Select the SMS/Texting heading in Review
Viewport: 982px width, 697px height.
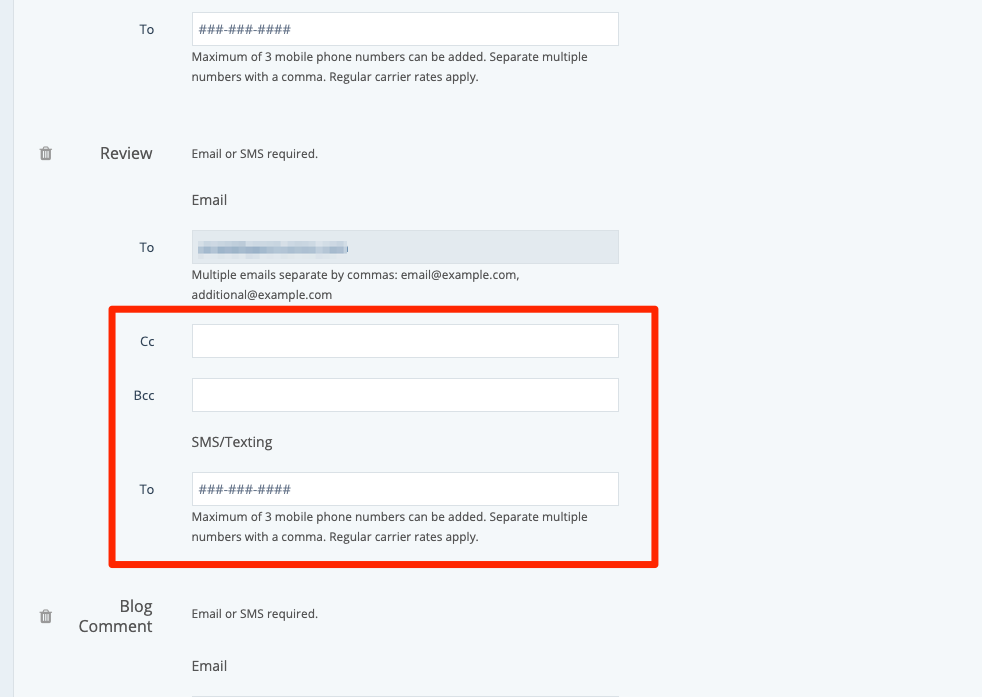(x=231, y=441)
